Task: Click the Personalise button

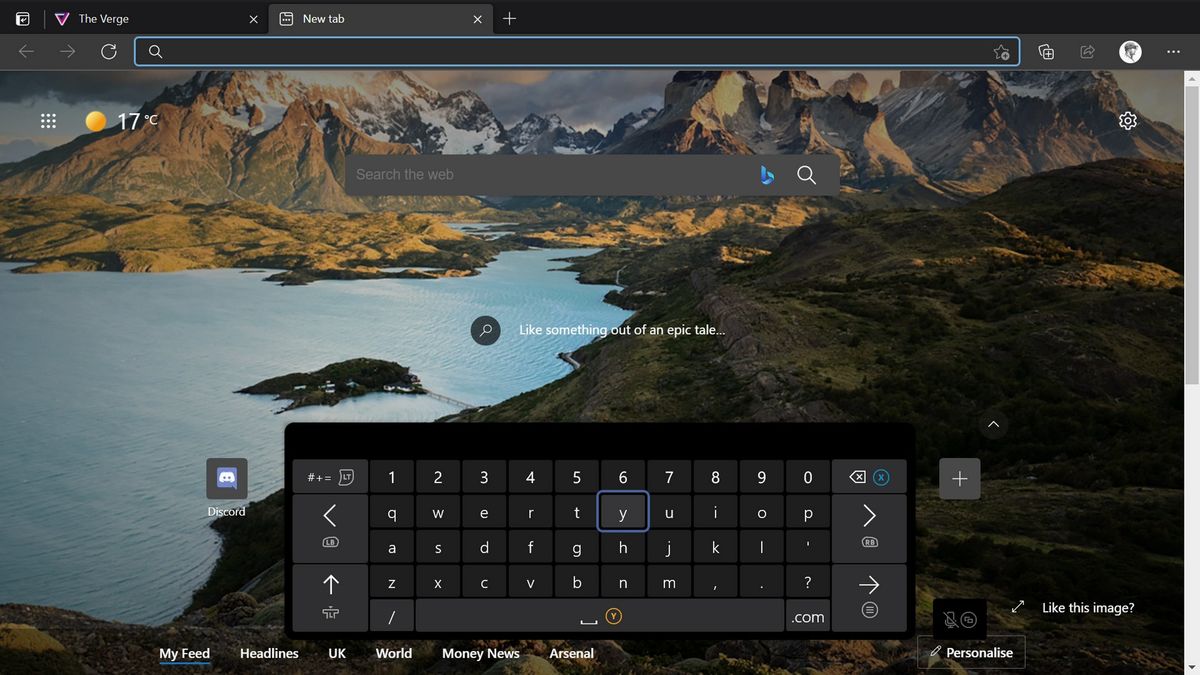Action: [971, 652]
